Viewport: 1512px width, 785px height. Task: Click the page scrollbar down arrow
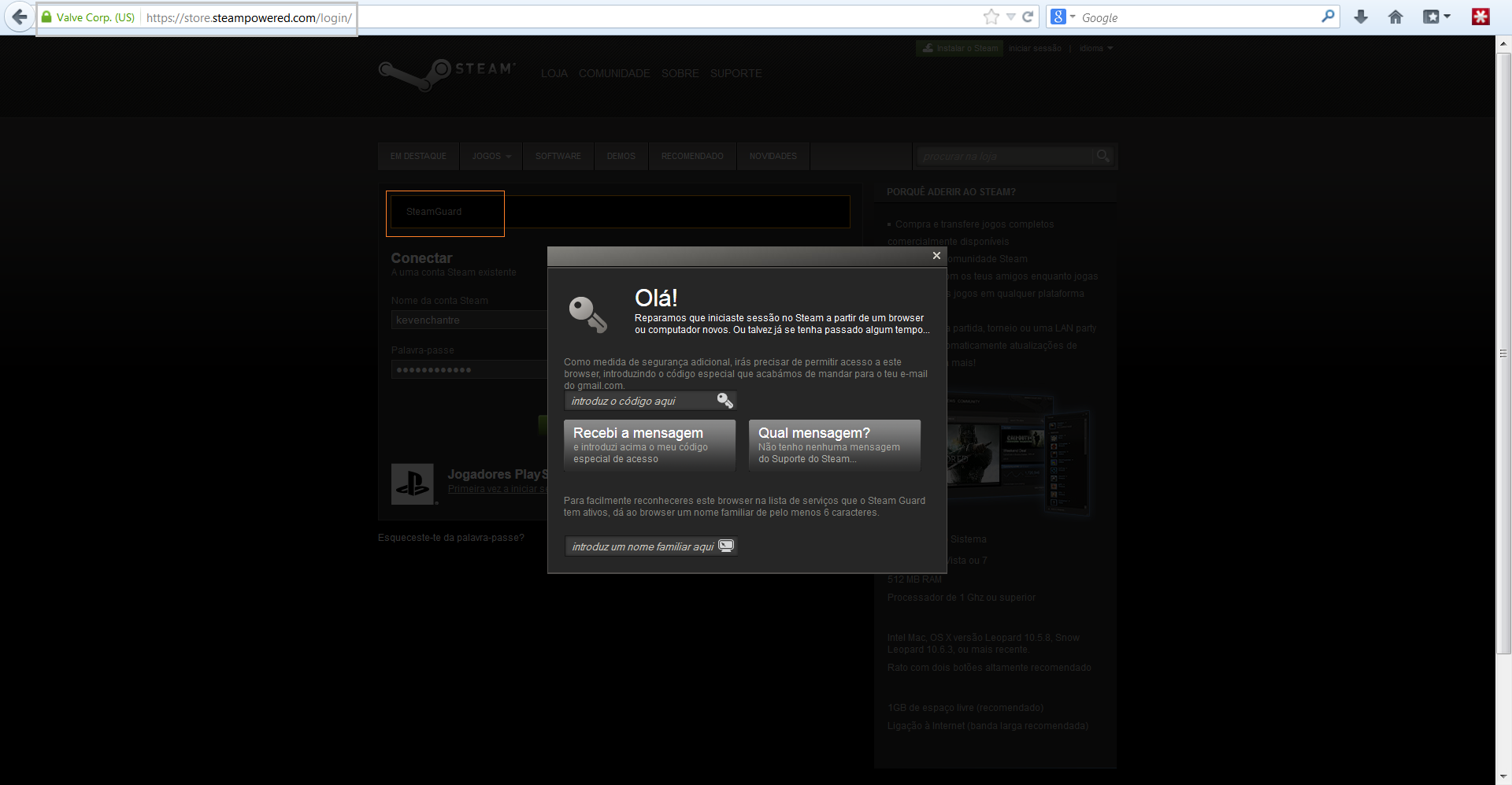tap(1503, 777)
